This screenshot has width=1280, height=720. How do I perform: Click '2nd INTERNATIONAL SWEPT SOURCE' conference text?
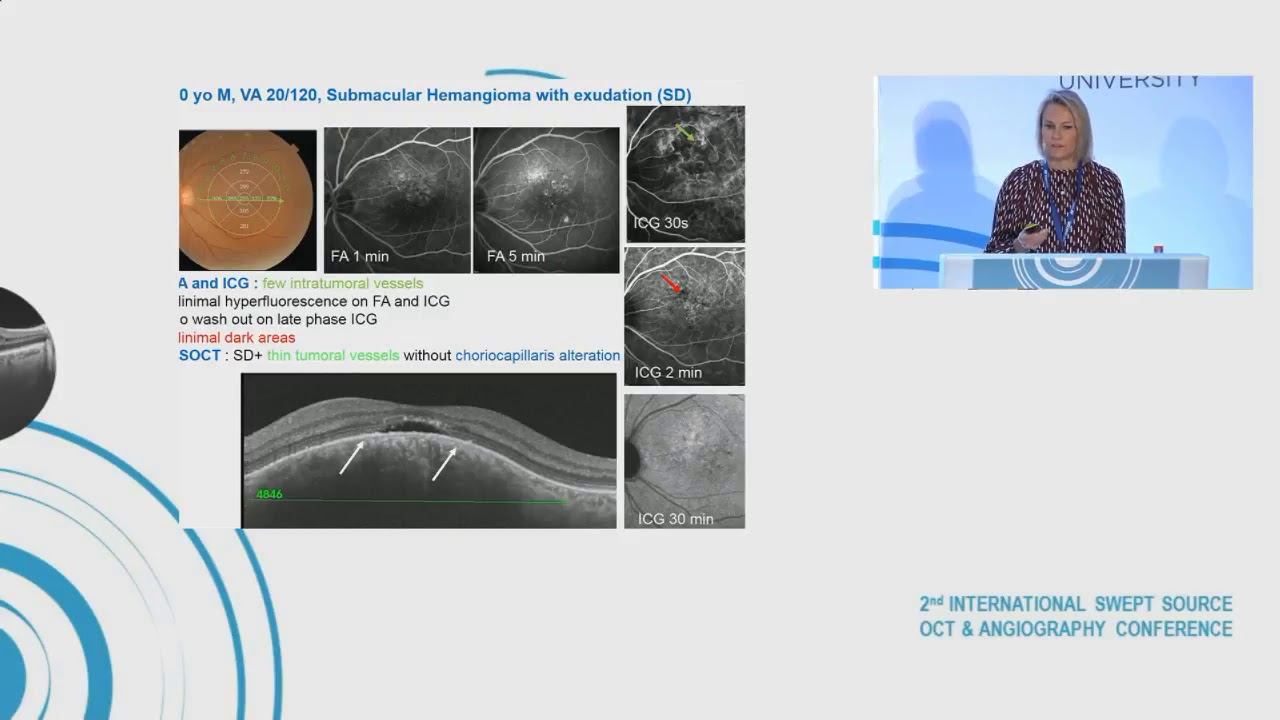pos(1076,604)
